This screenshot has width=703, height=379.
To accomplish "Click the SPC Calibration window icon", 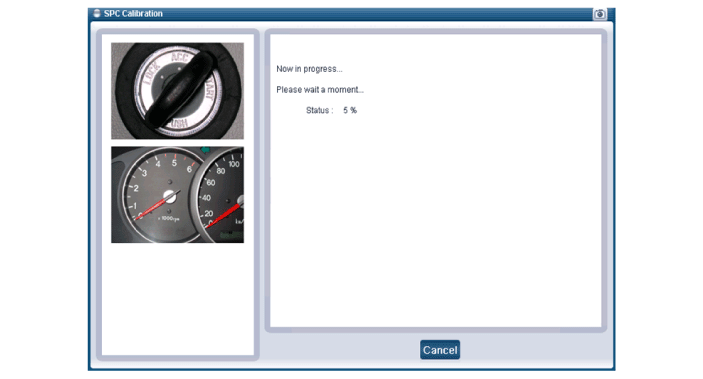I will click(96, 13).
